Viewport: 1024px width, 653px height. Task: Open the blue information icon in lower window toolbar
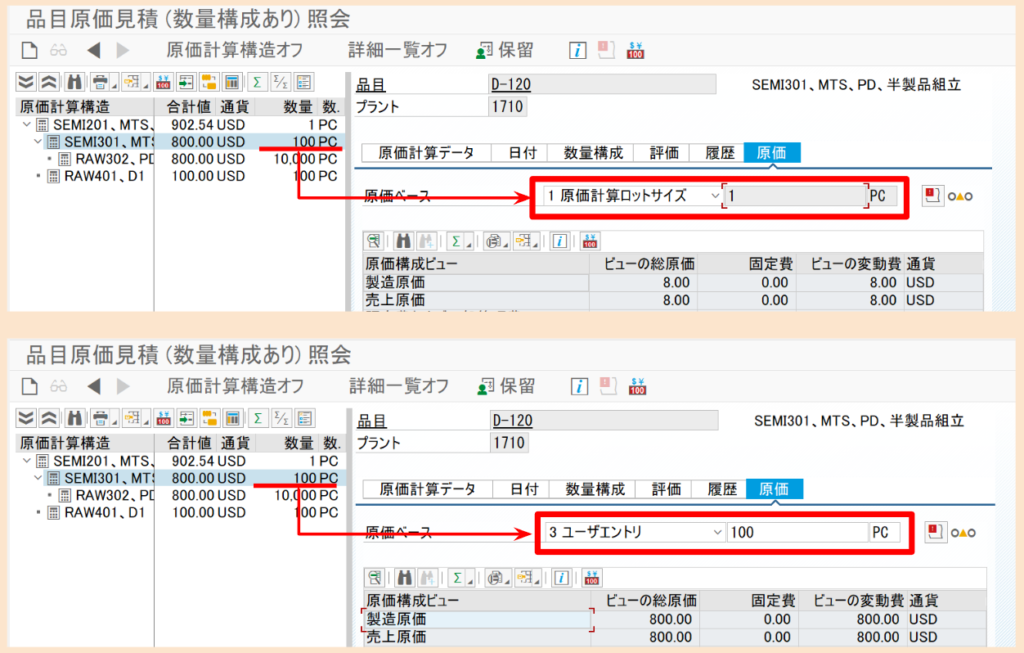579,387
